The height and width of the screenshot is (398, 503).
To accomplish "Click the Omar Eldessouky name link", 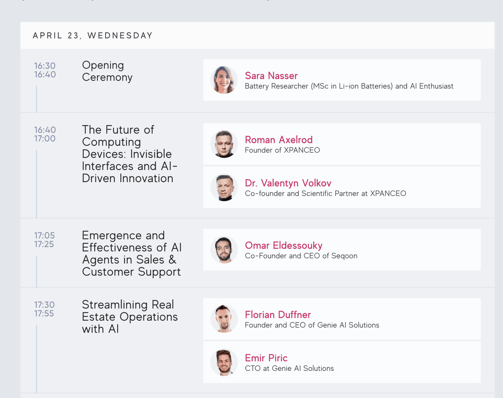I will click(x=284, y=245).
